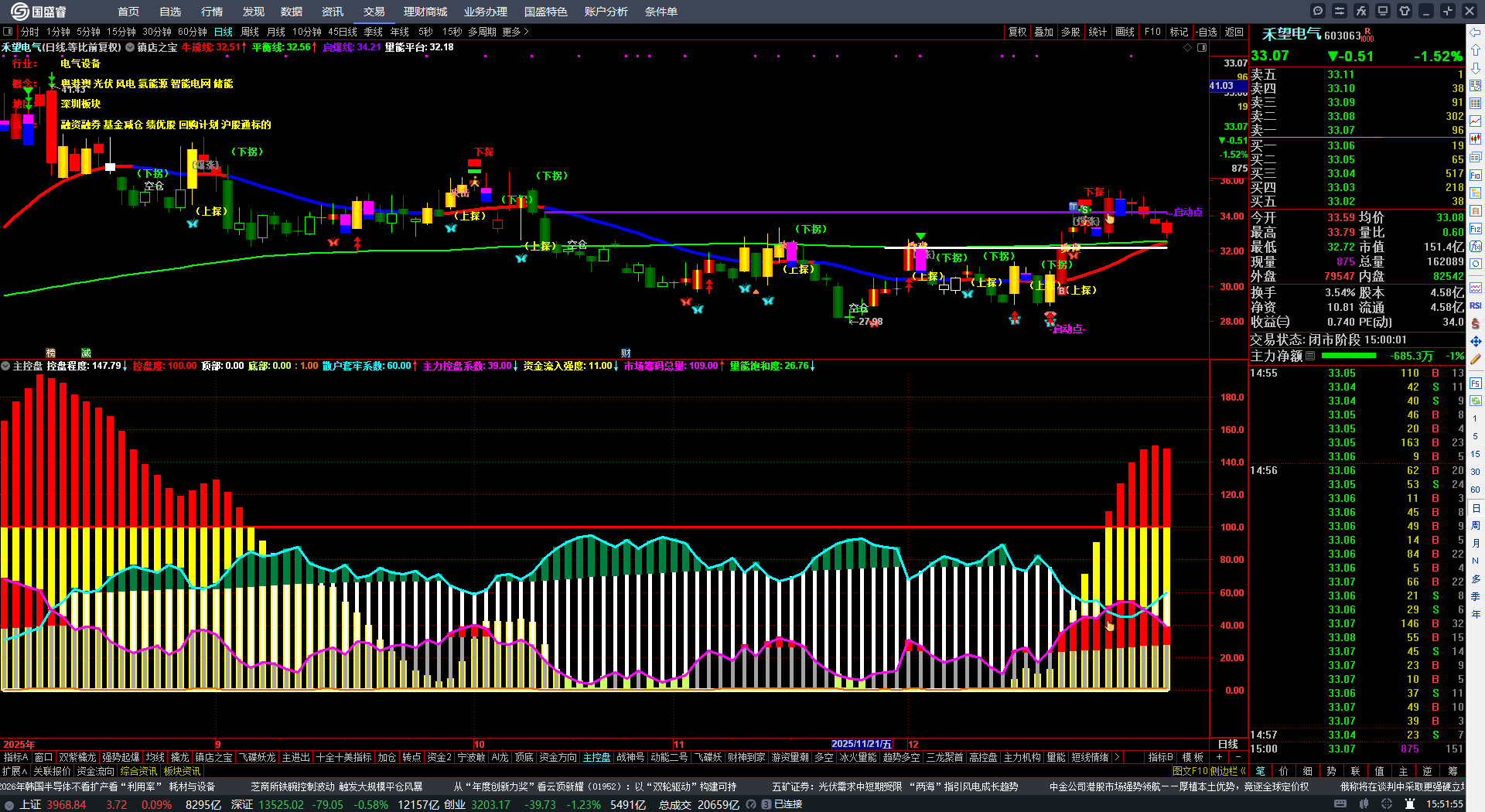Click the keyboard icon in status bar
The width and height of the screenshot is (1485, 812).
coord(1340,804)
